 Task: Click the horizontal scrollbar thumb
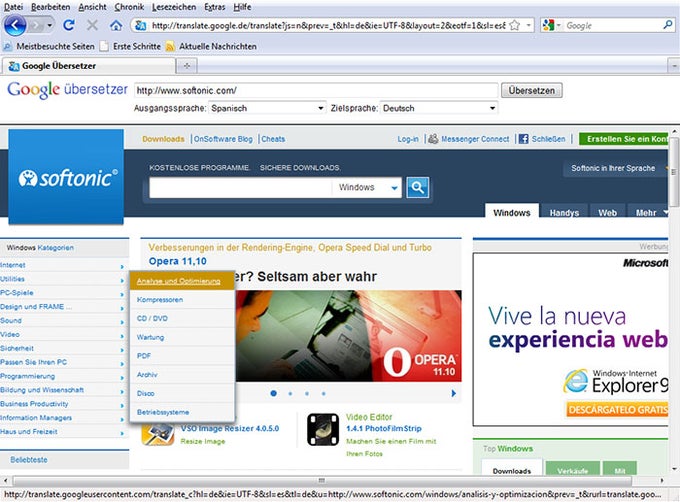pos(321,480)
